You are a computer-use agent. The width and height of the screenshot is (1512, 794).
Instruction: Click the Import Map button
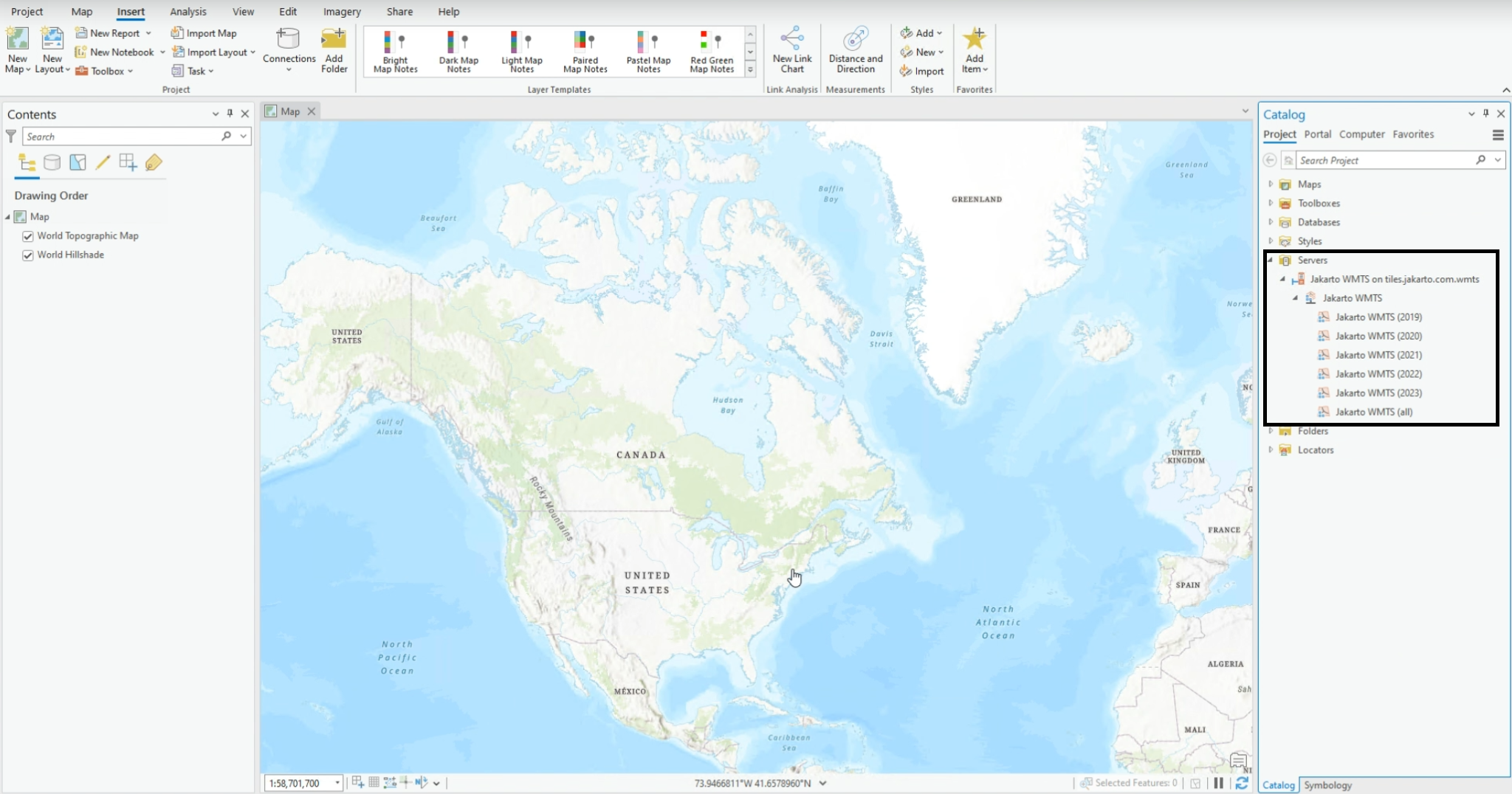coord(204,33)
